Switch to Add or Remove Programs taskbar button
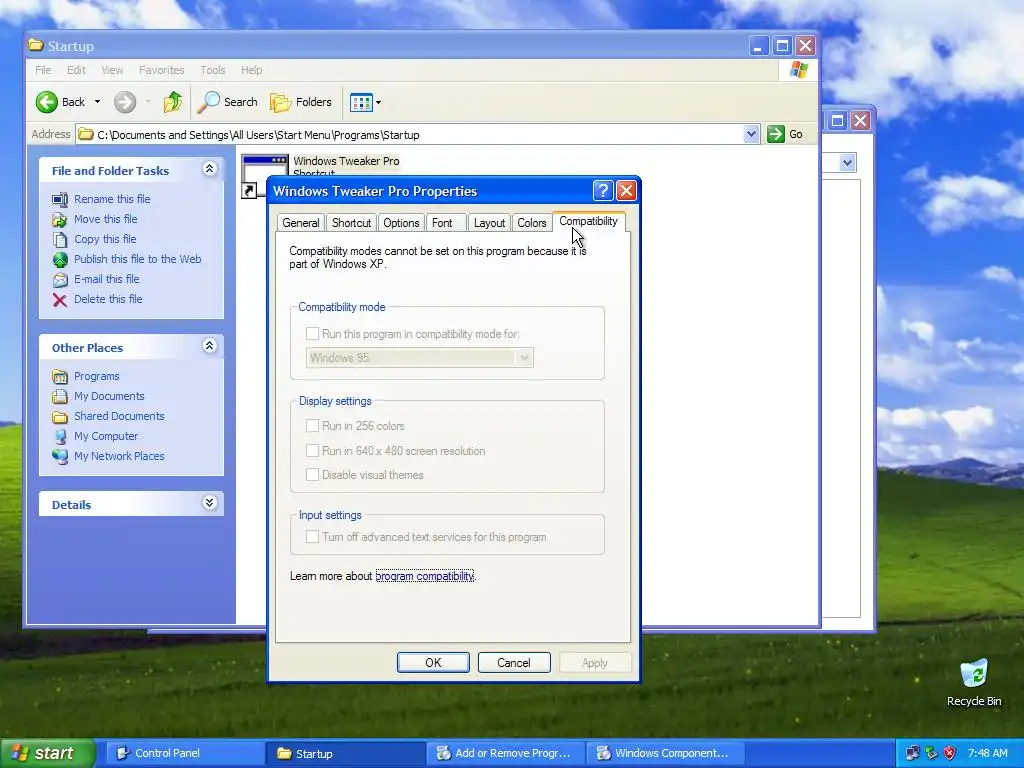 (506, 753)
